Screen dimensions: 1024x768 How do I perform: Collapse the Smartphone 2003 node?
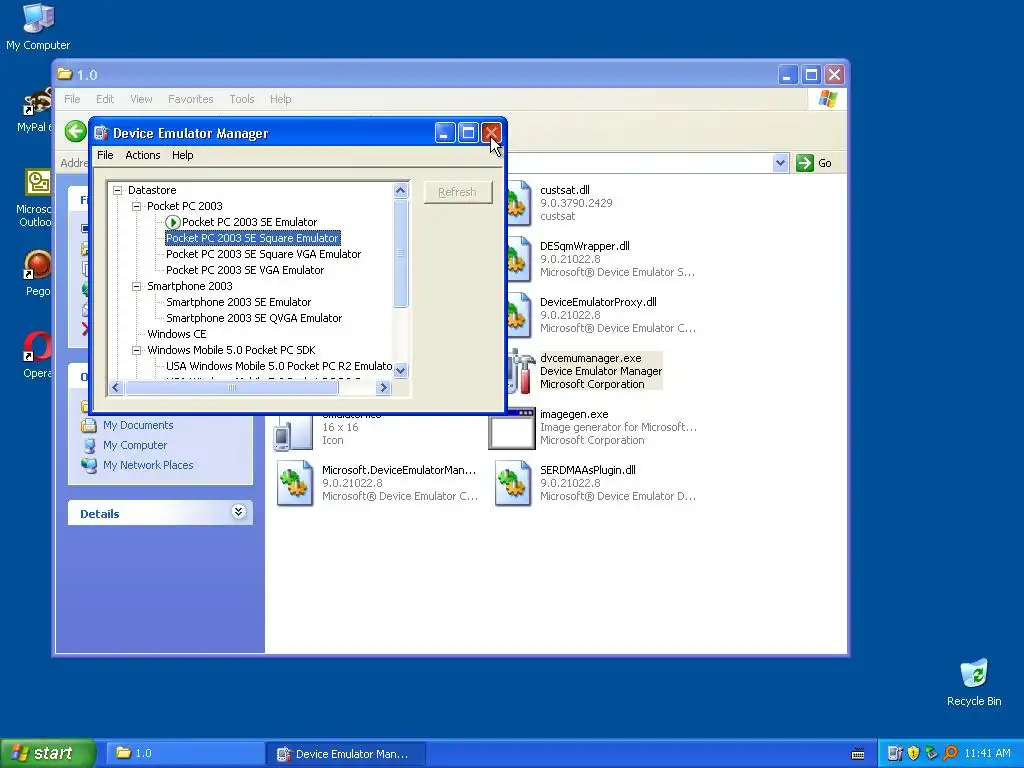pyautogui.click(x=136, y=286)
